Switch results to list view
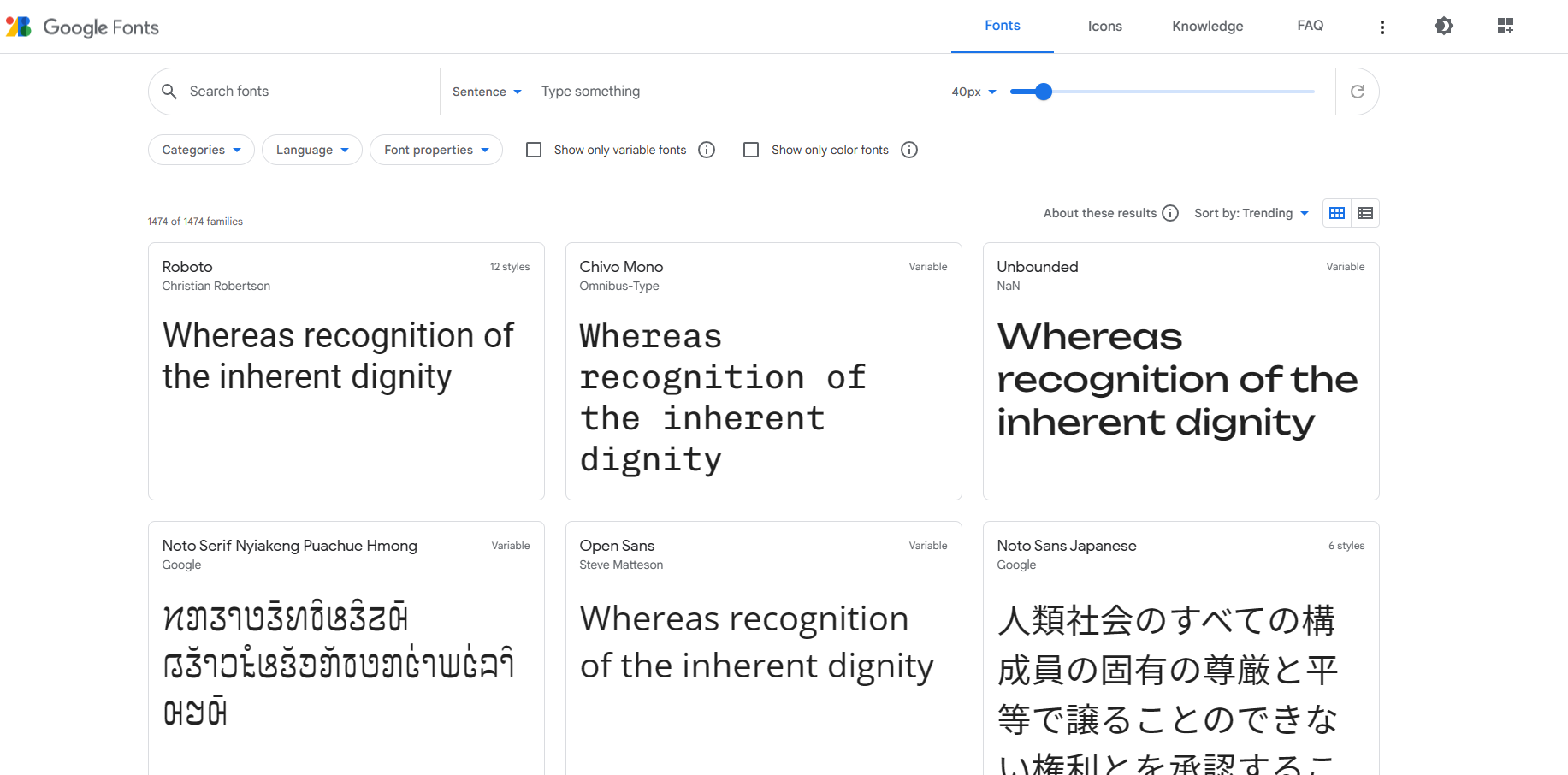 pyautogui.click(x=1365, y=213)
